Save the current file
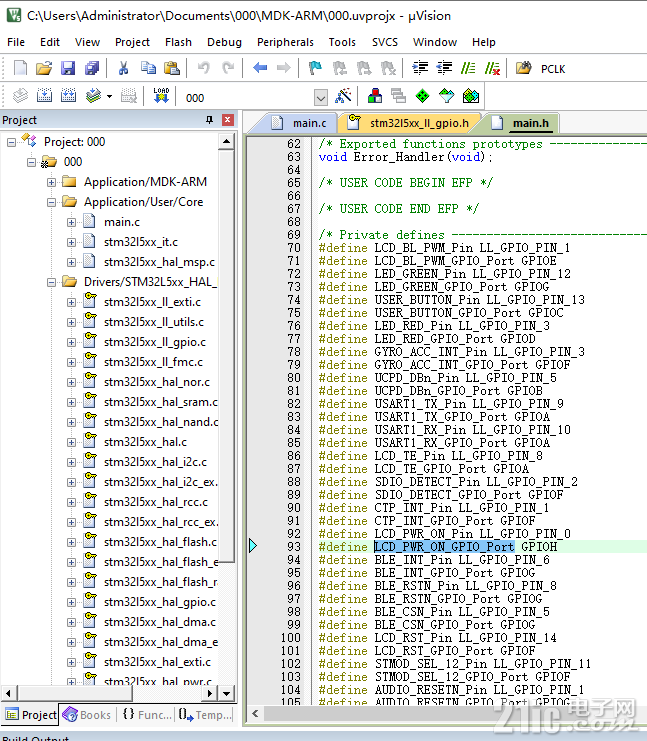 [68, 69]
